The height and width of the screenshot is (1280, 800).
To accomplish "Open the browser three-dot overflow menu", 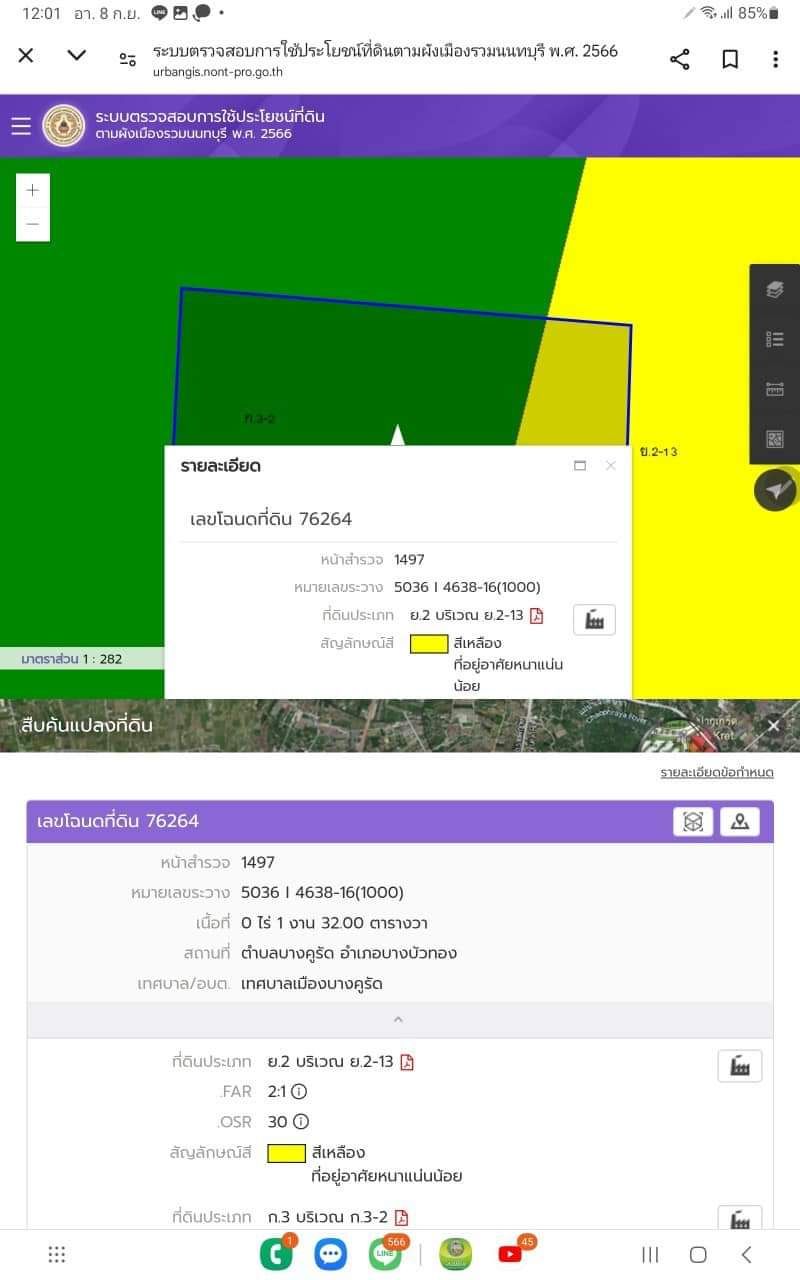I will (775, 59).
